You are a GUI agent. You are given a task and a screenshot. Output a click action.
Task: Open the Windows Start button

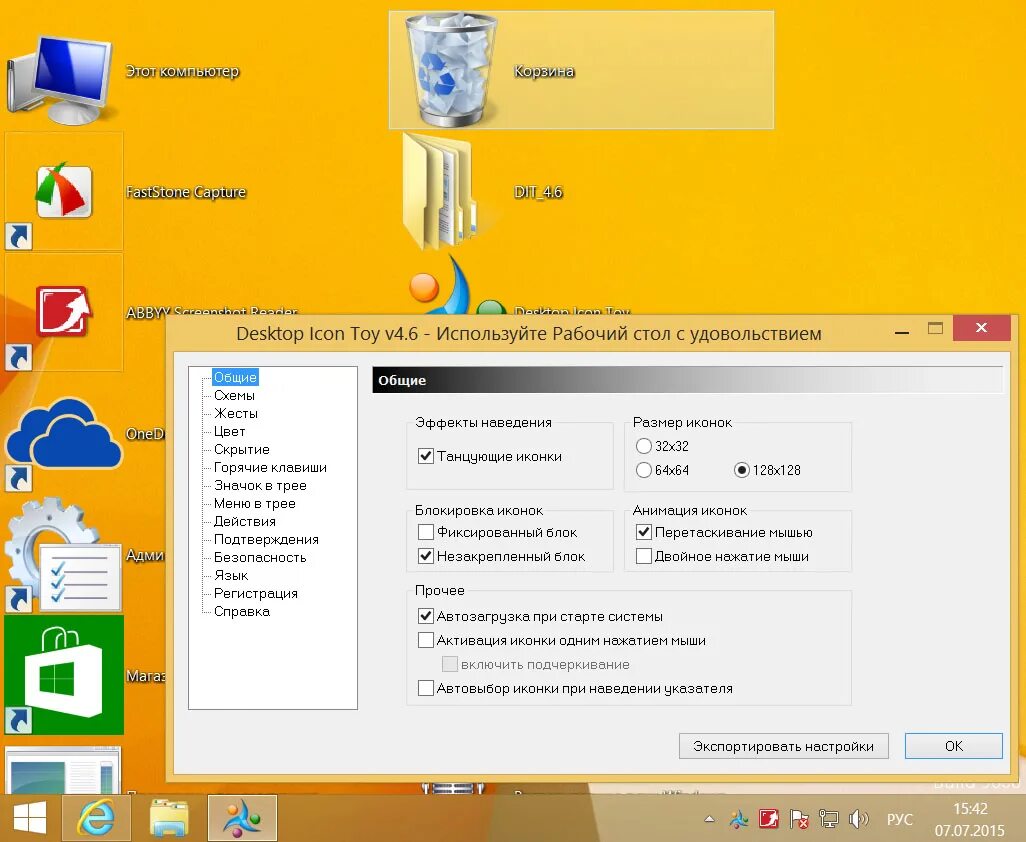tap(29, 818)
